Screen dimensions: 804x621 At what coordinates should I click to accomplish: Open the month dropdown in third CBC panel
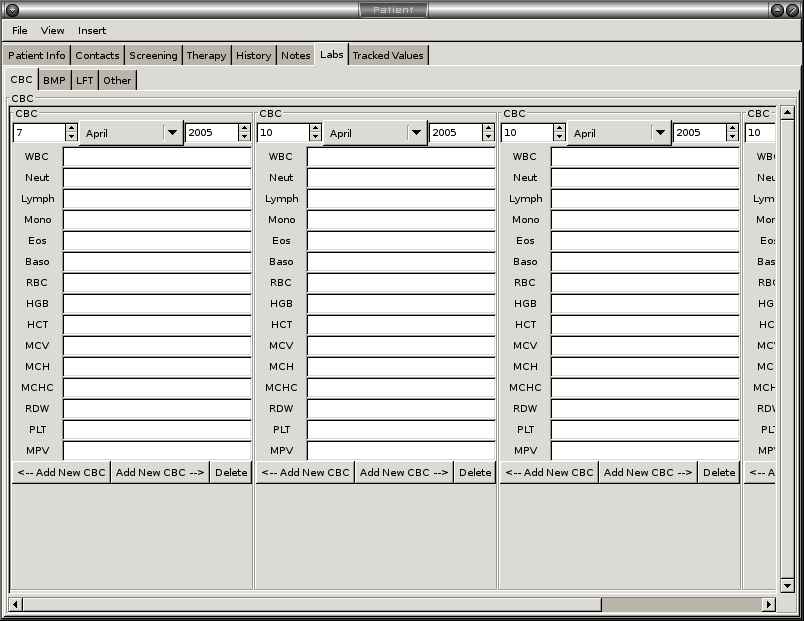click(x=659, y=133)
